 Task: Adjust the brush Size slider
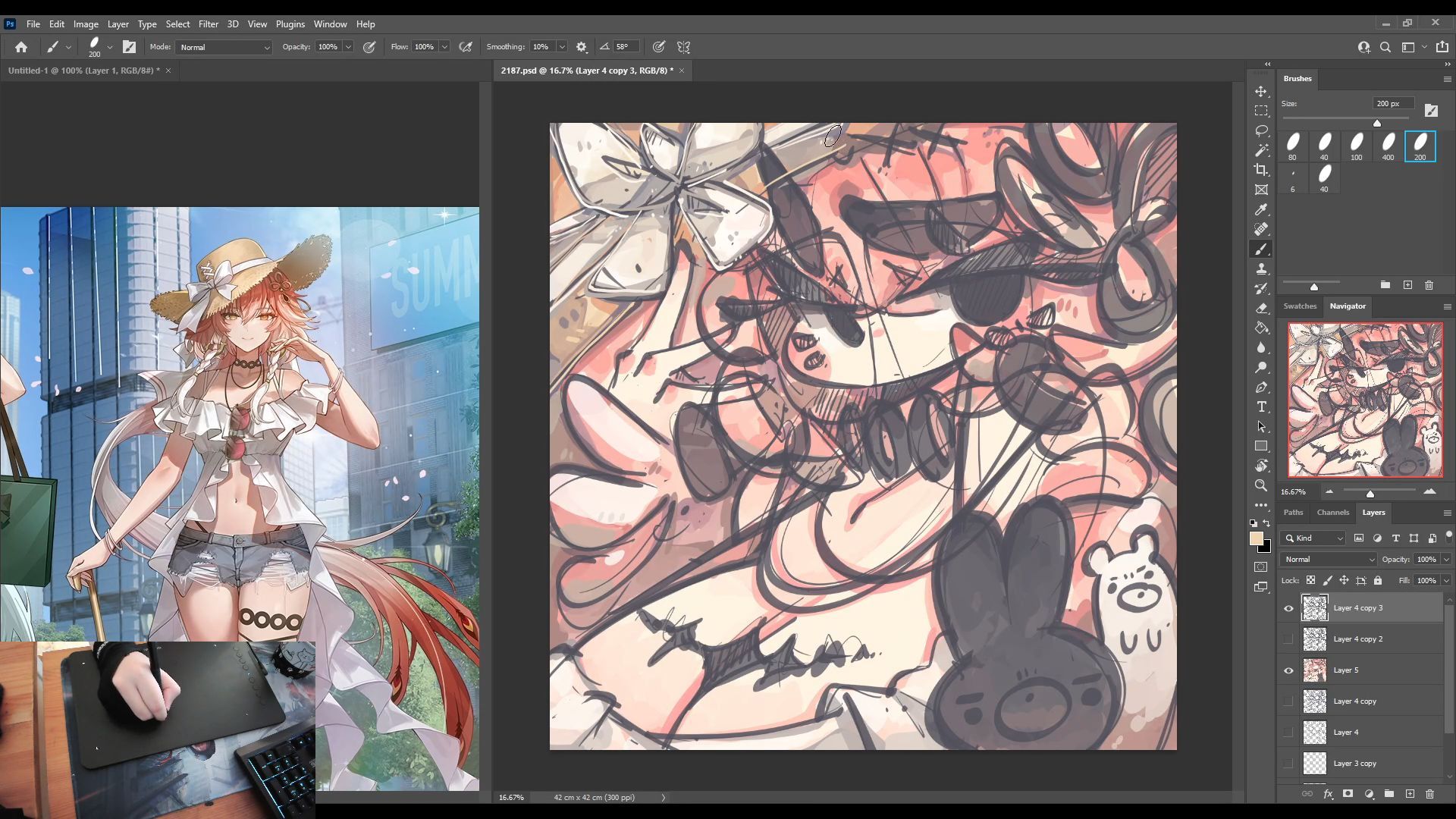(1377, 123)
